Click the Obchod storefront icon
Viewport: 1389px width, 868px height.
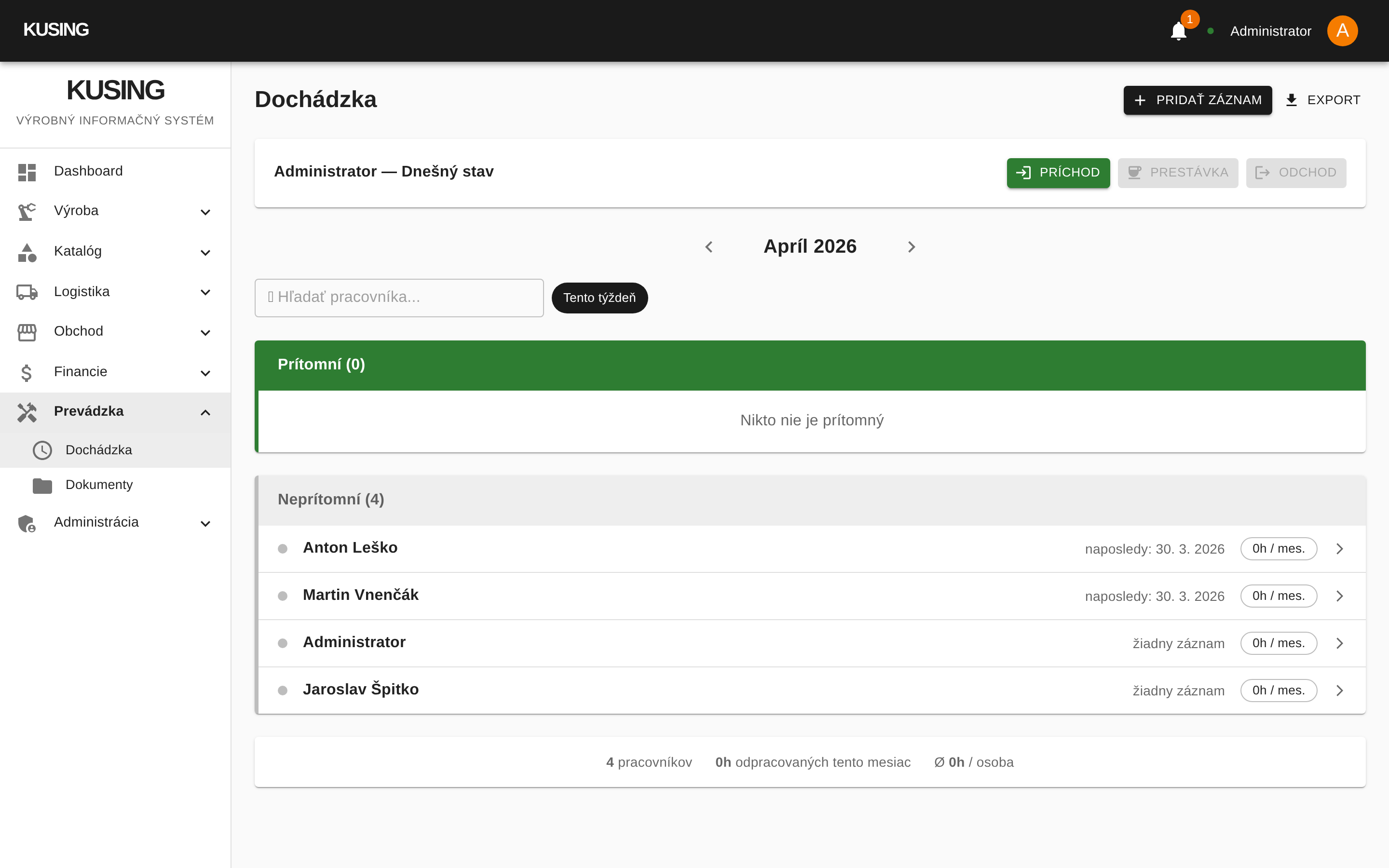(x=27, y=332)
